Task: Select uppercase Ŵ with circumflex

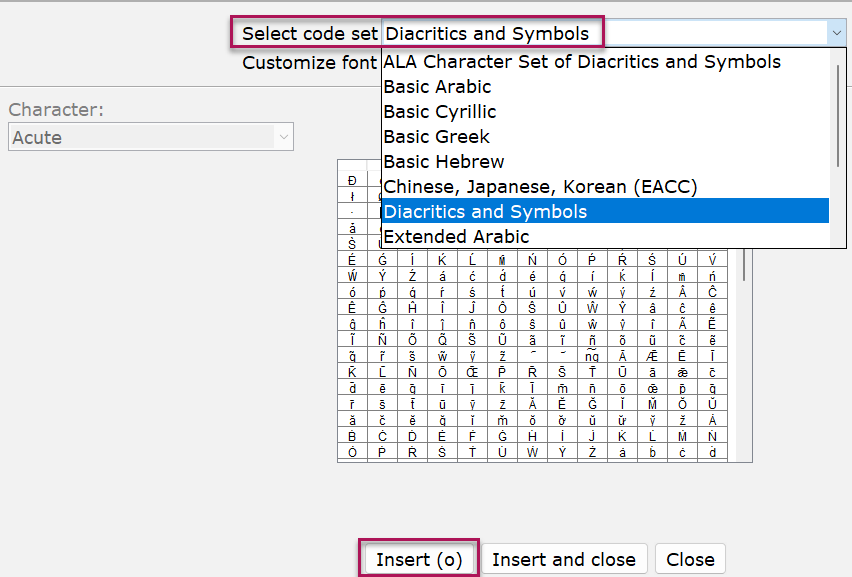Action: coord(592,308)
